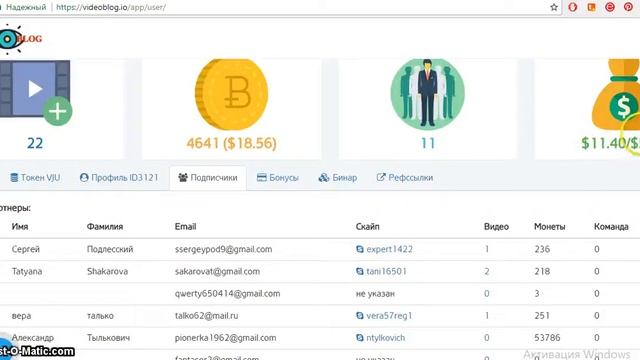Open the orange extension icon in toolbar

pos(591,7)
